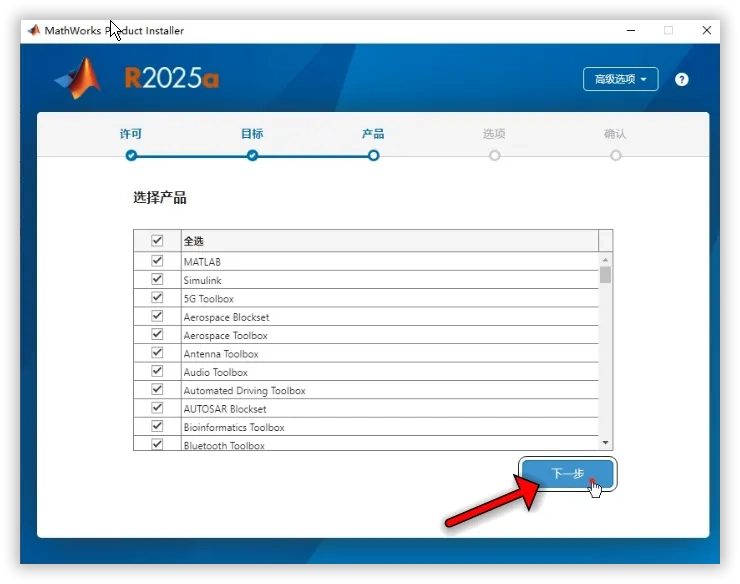Click the MATLAB product name

click(202, 262)
